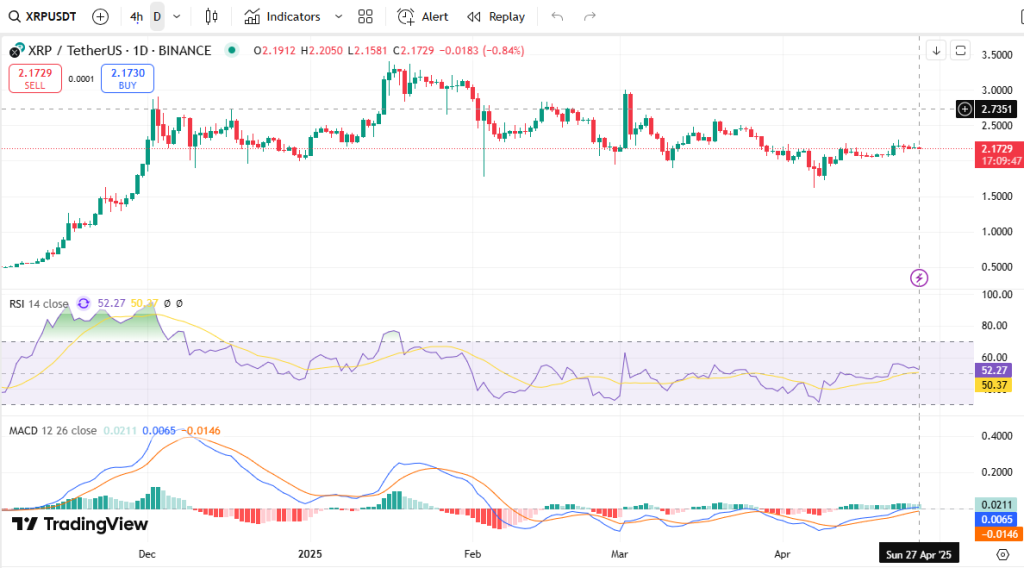Click the 2.7351 crosshair price label
Viewport: 1024px width, 568px height.
[x=997, y=109]
